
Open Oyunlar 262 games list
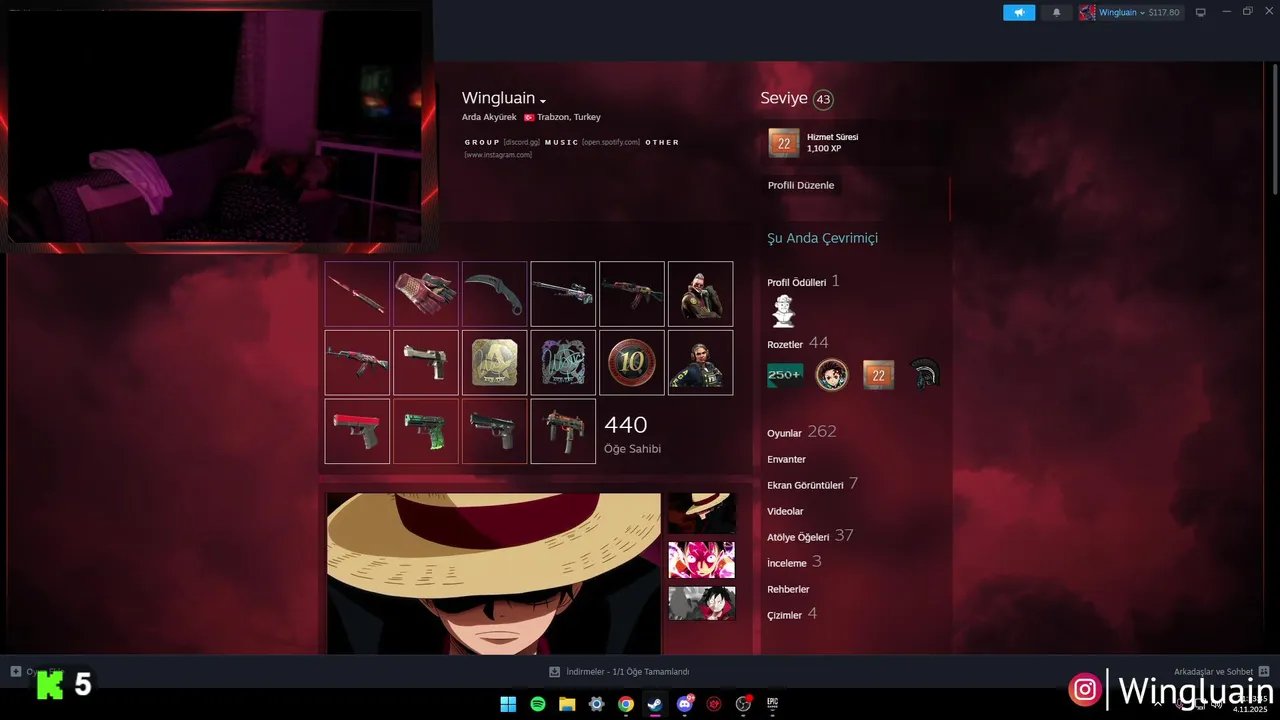pos(801,432)
